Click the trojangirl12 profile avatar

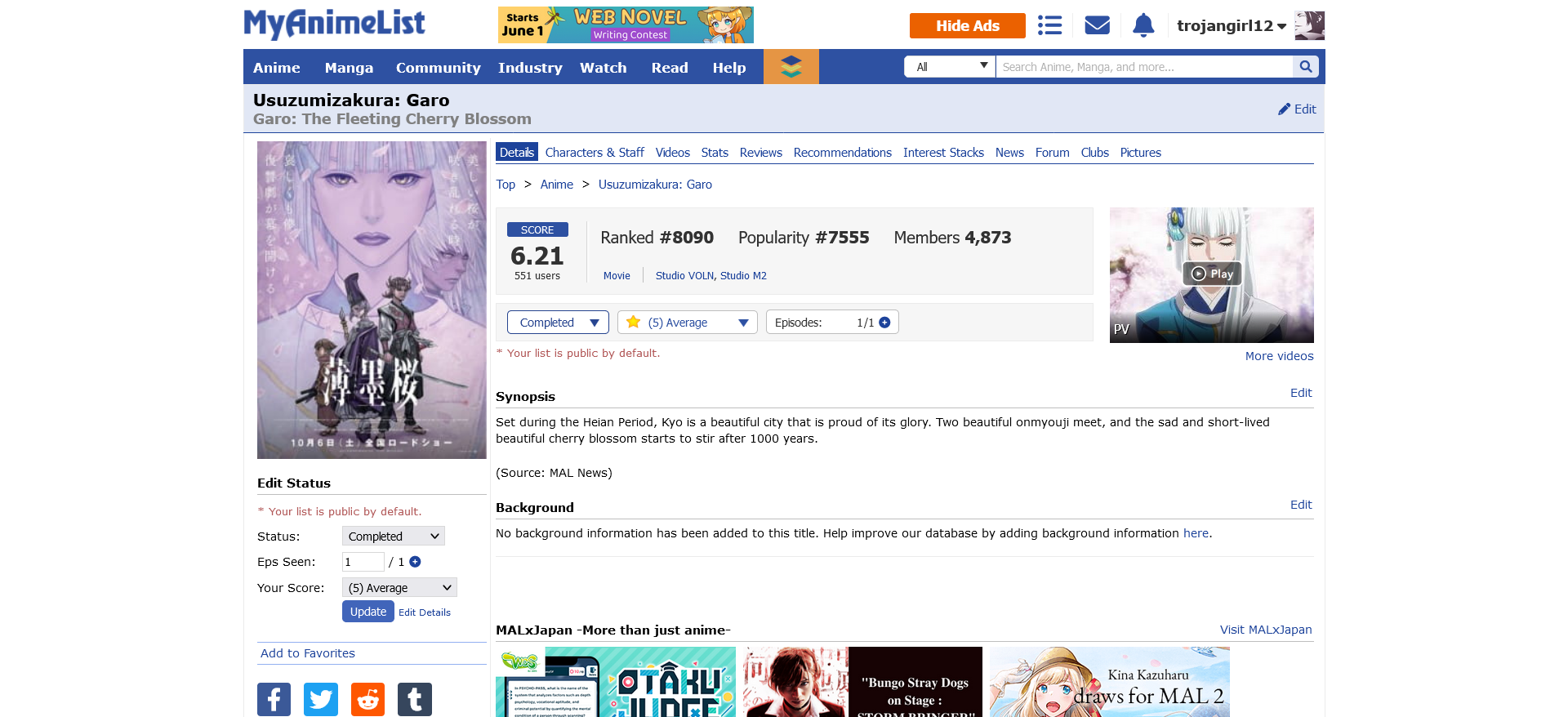[1309, 25]
